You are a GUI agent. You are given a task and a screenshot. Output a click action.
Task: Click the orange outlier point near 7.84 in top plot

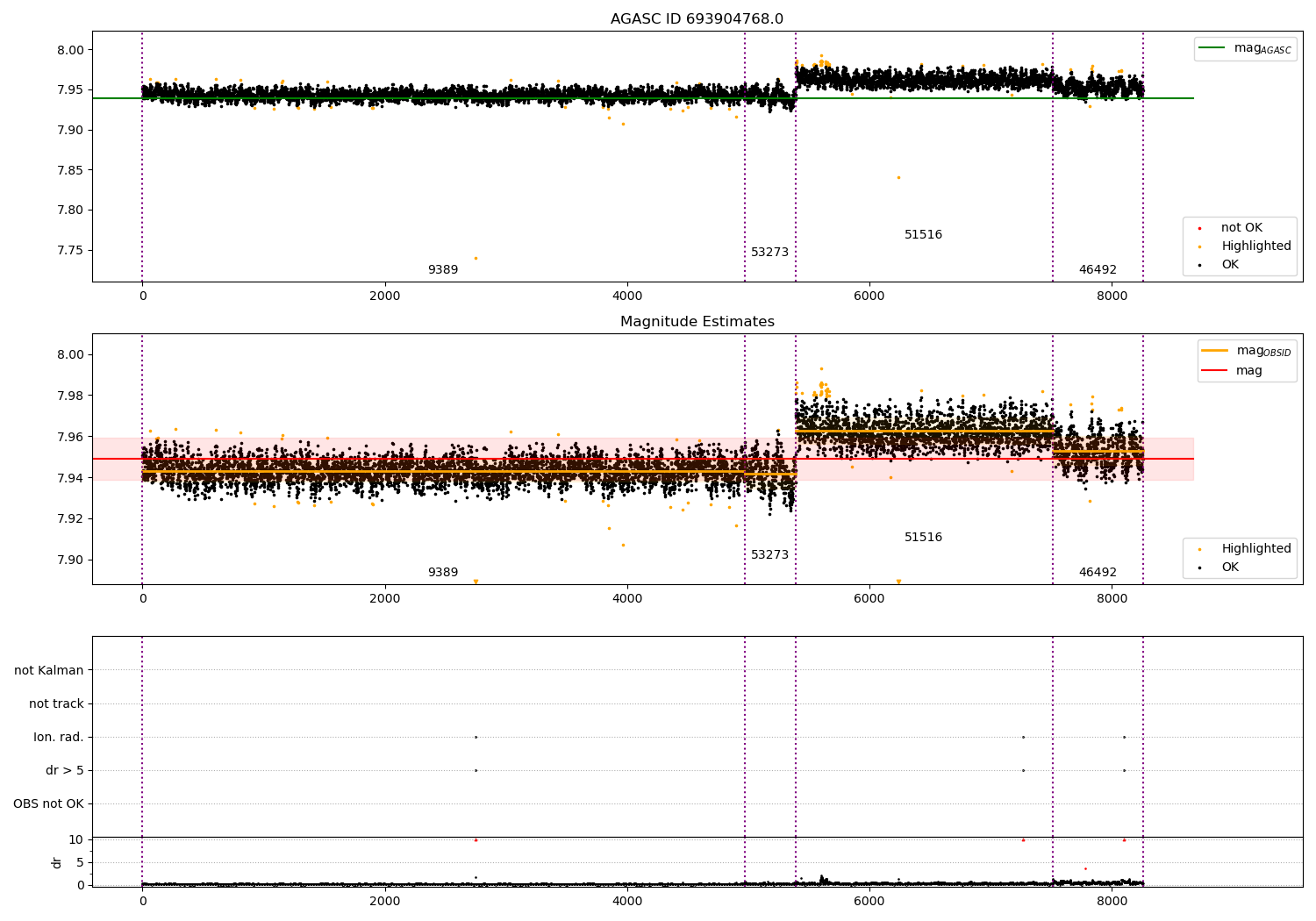[898, 177]
